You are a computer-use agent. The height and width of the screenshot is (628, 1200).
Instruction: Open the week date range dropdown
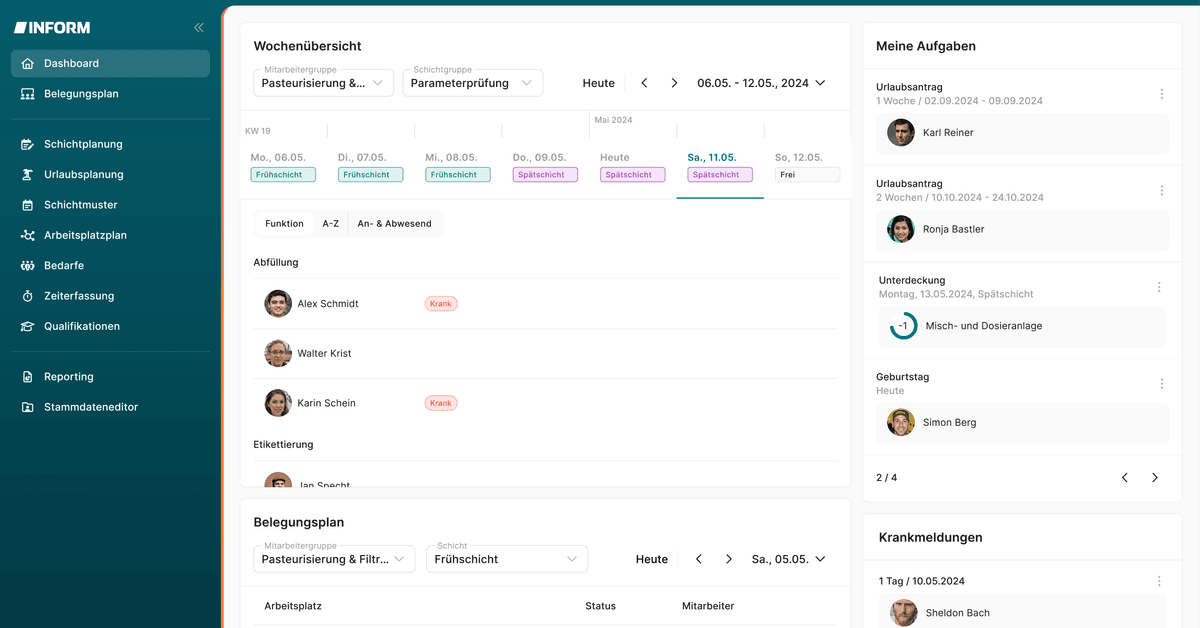[820, 83]
